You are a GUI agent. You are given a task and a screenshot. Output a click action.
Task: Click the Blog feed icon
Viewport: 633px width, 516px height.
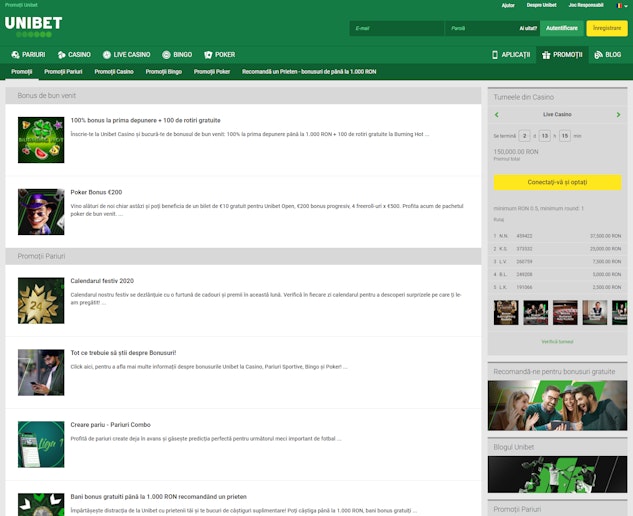(x=598, y=55)
